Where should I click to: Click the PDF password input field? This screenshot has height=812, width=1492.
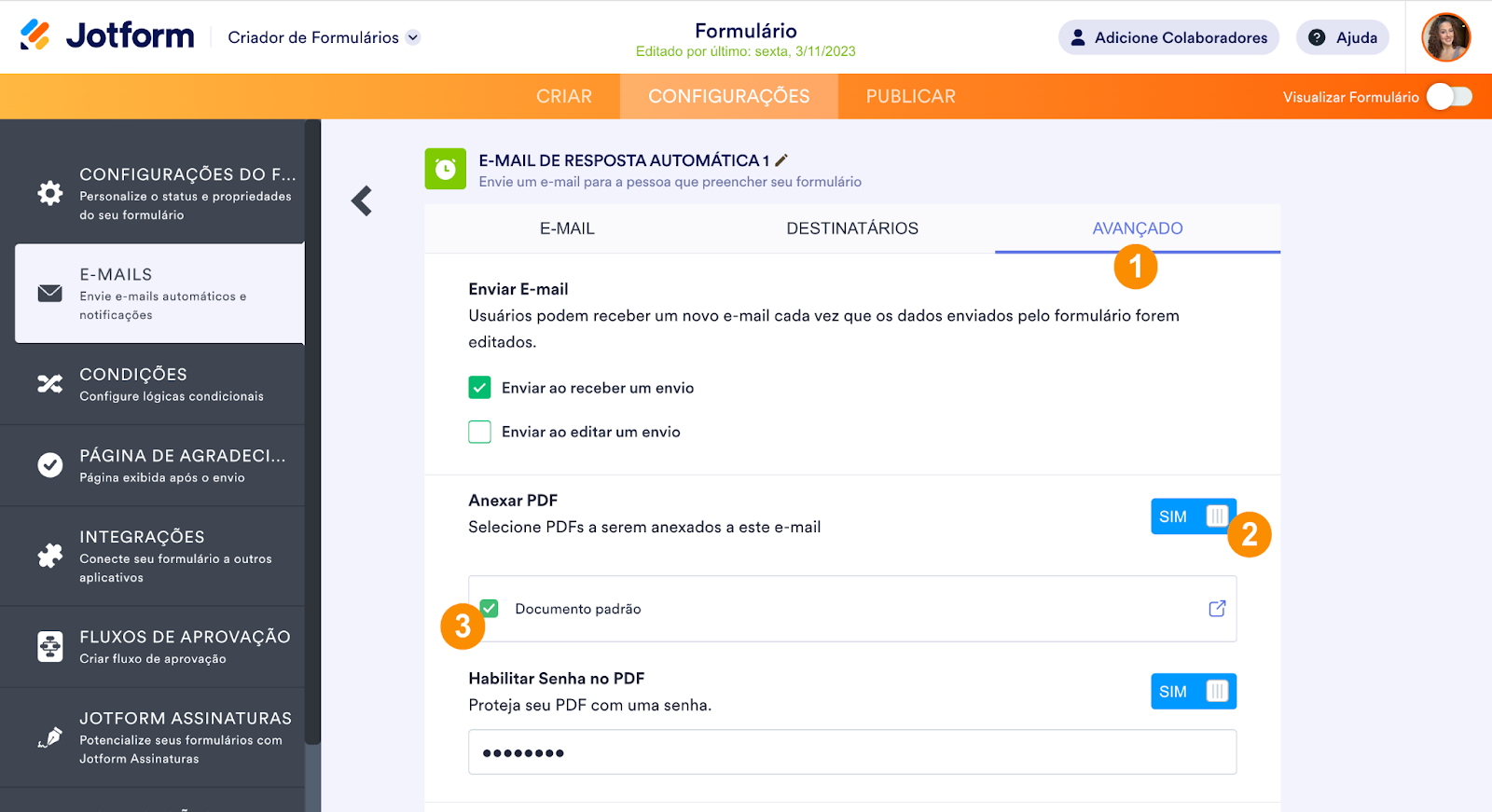(852, 752)
